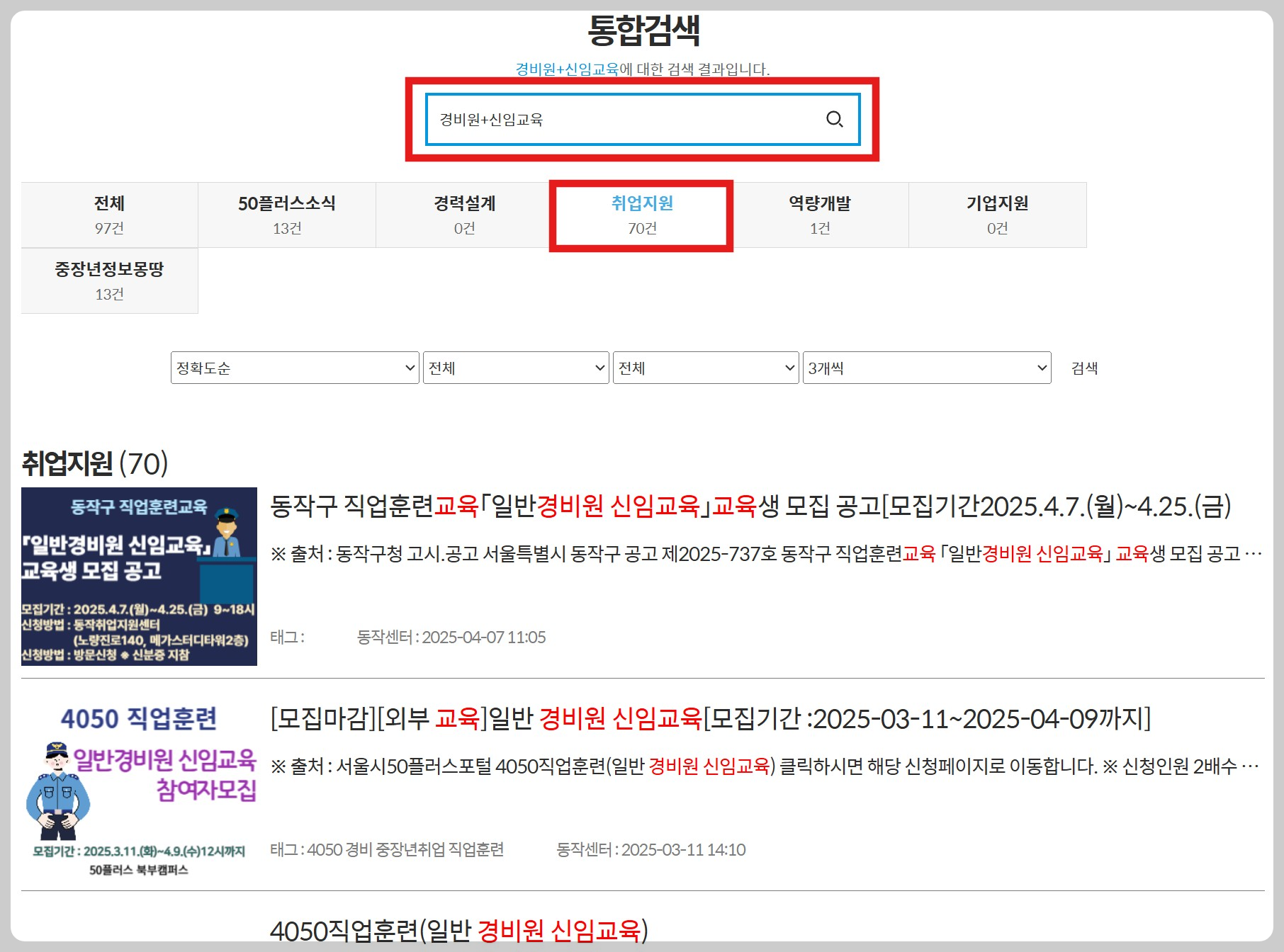This screenshot has width=1284, height=952.
Task: View the 취업지원 tab results
Action: coord(641,215)
